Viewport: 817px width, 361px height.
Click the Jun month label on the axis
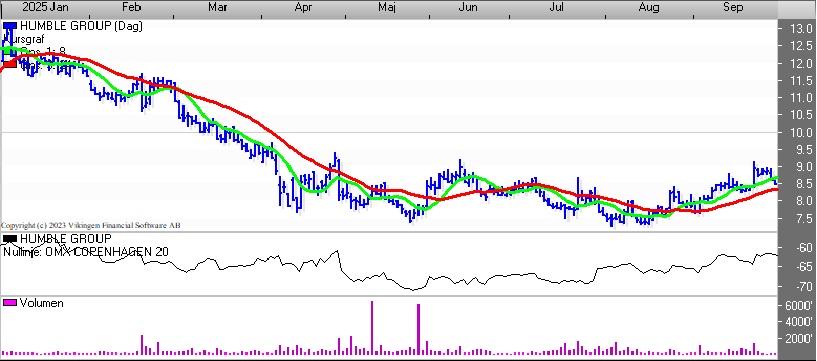tap(468, 7)
